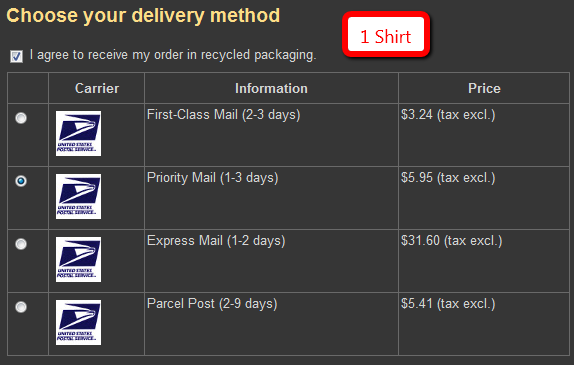The width and height of the screenshot is (574, 365).
Task: Click the red 1 Shirt callout box
Action: tap(386, 34)
